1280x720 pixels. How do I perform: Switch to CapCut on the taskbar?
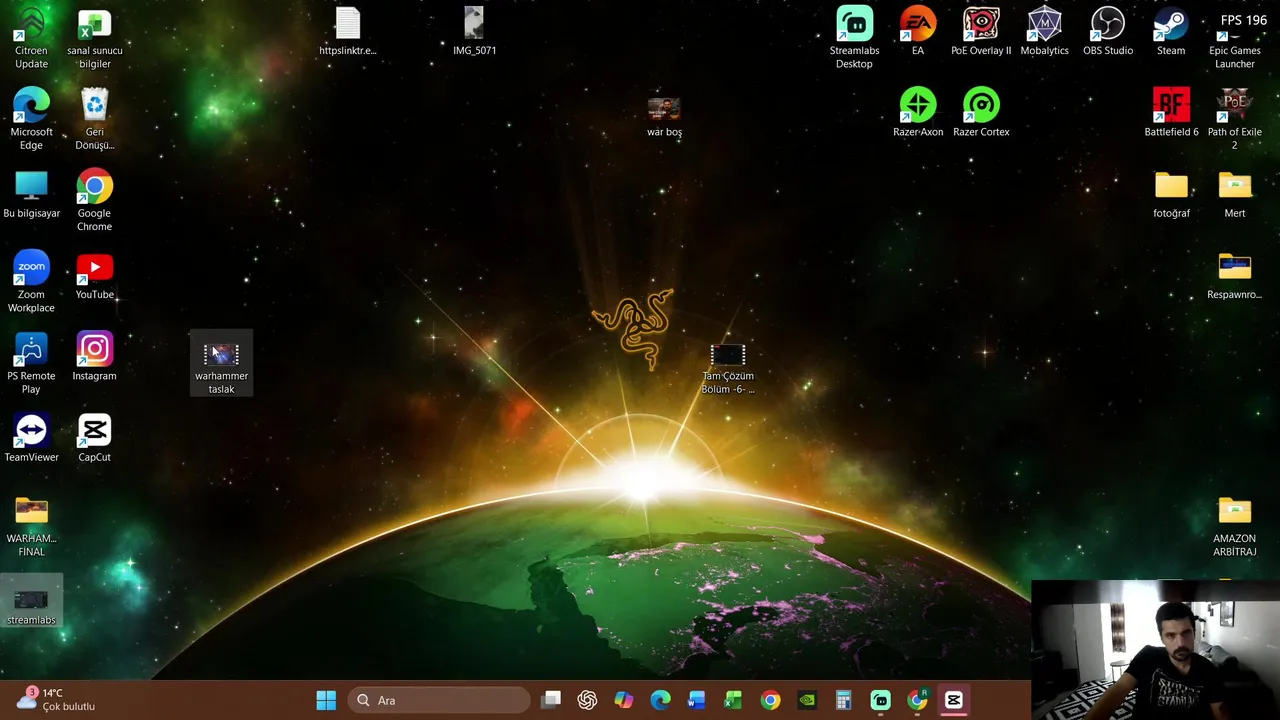[x=953, y=700]
